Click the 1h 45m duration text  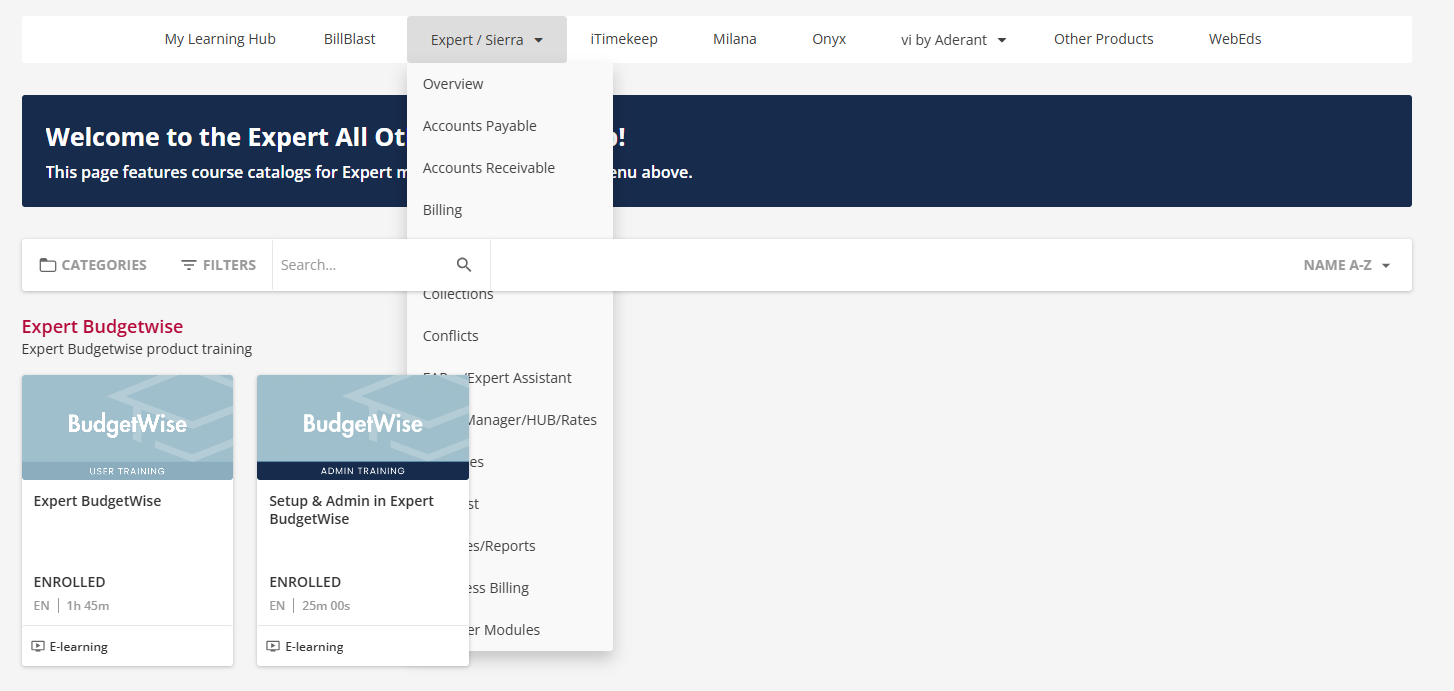(88, 605)
